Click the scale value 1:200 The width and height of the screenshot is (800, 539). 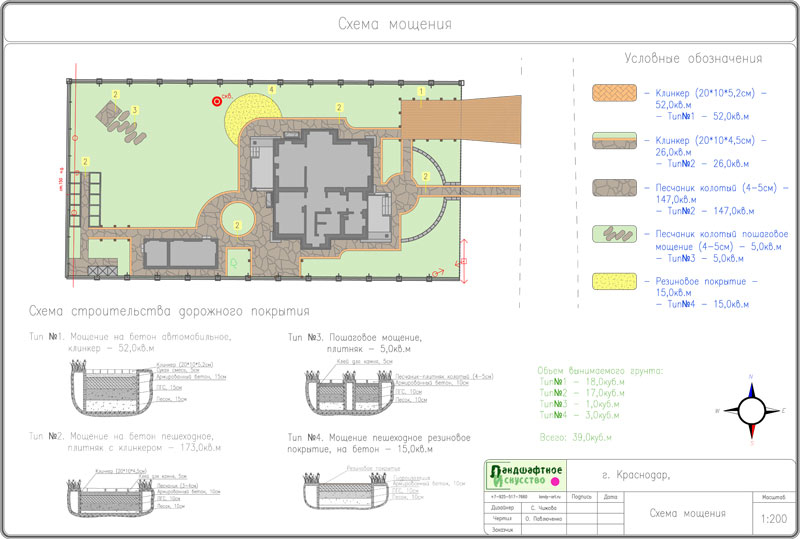tap(773, 519)
